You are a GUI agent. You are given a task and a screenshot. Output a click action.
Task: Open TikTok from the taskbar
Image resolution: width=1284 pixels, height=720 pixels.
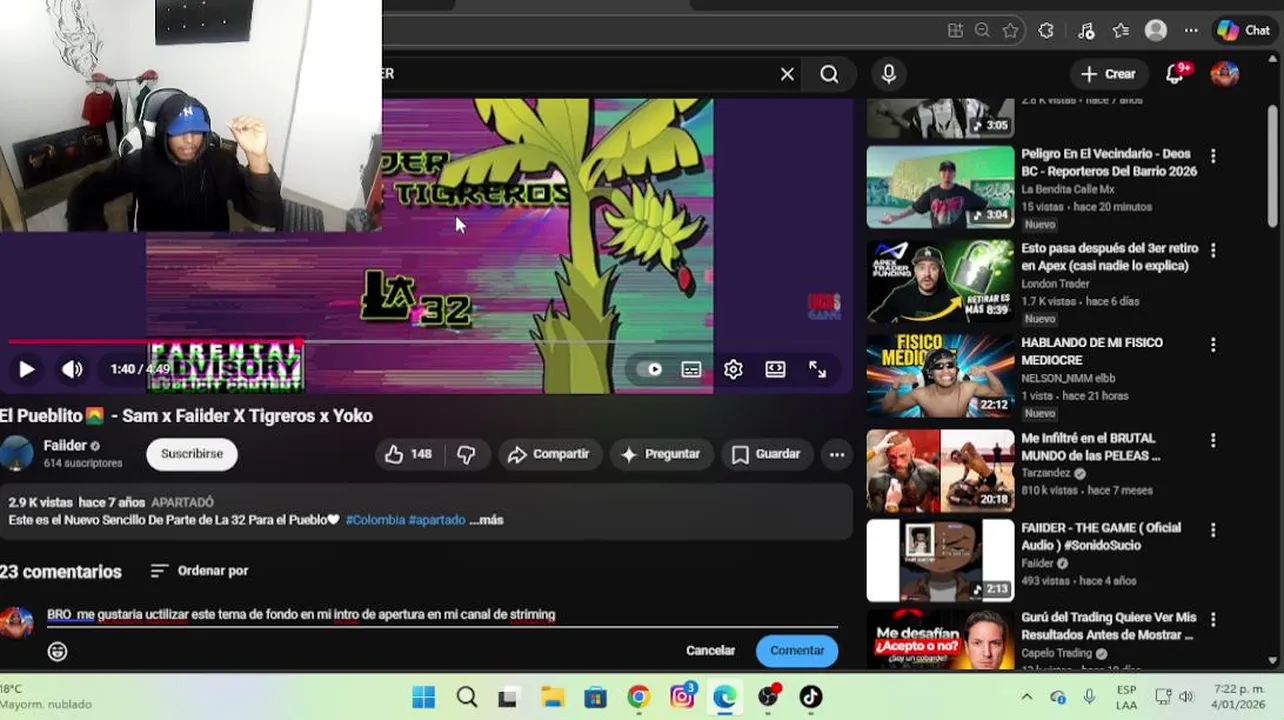811,697
